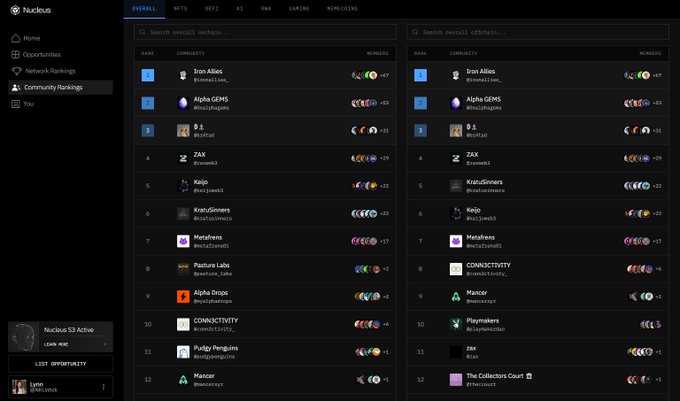
Task: Select Pasture Labs name text
Action: pos(211,265)
